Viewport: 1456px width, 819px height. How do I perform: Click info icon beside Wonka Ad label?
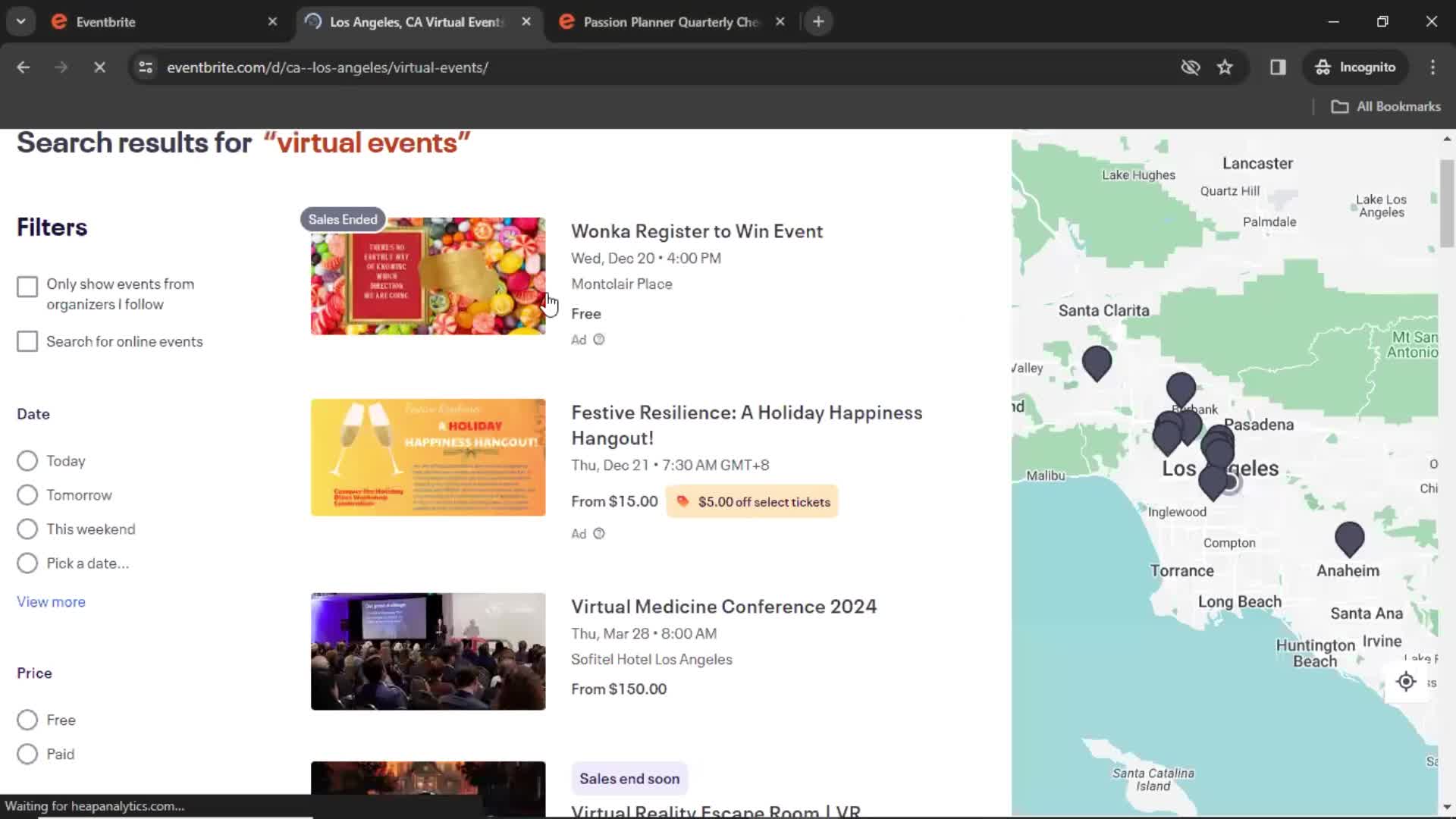pyautogui.click(x=599, y=340)
